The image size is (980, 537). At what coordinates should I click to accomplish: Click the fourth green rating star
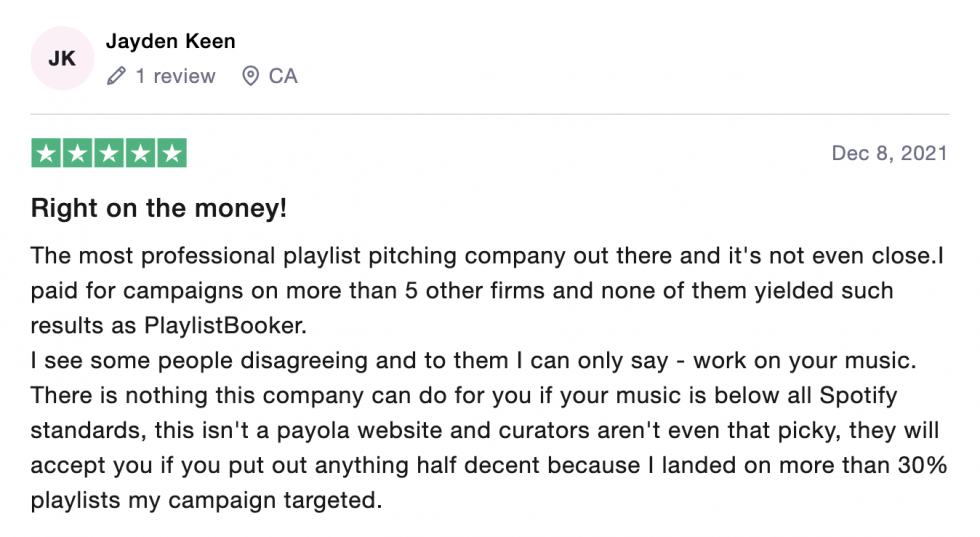click(141, 153)
